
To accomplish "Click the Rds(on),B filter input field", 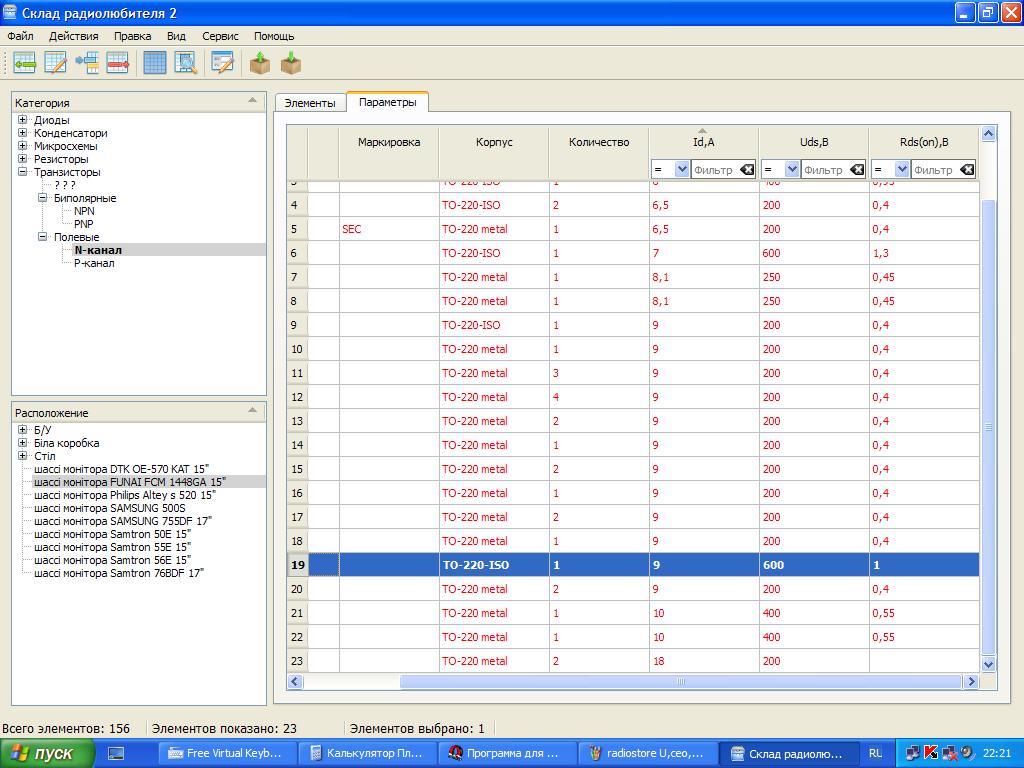I will tap(932, 170).
